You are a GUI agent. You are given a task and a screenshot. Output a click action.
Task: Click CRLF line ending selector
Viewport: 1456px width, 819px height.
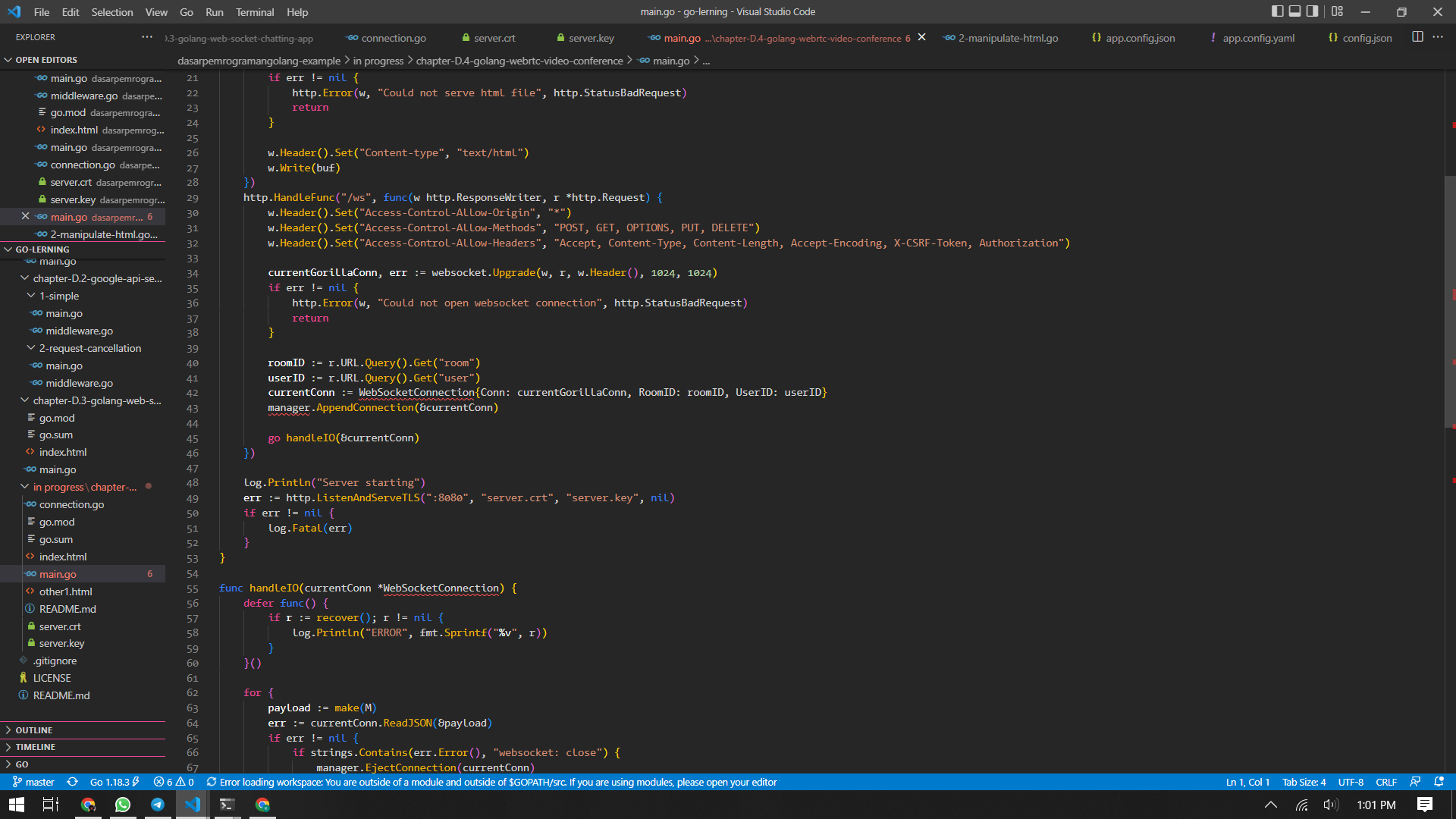click(x=1385, y=782)
